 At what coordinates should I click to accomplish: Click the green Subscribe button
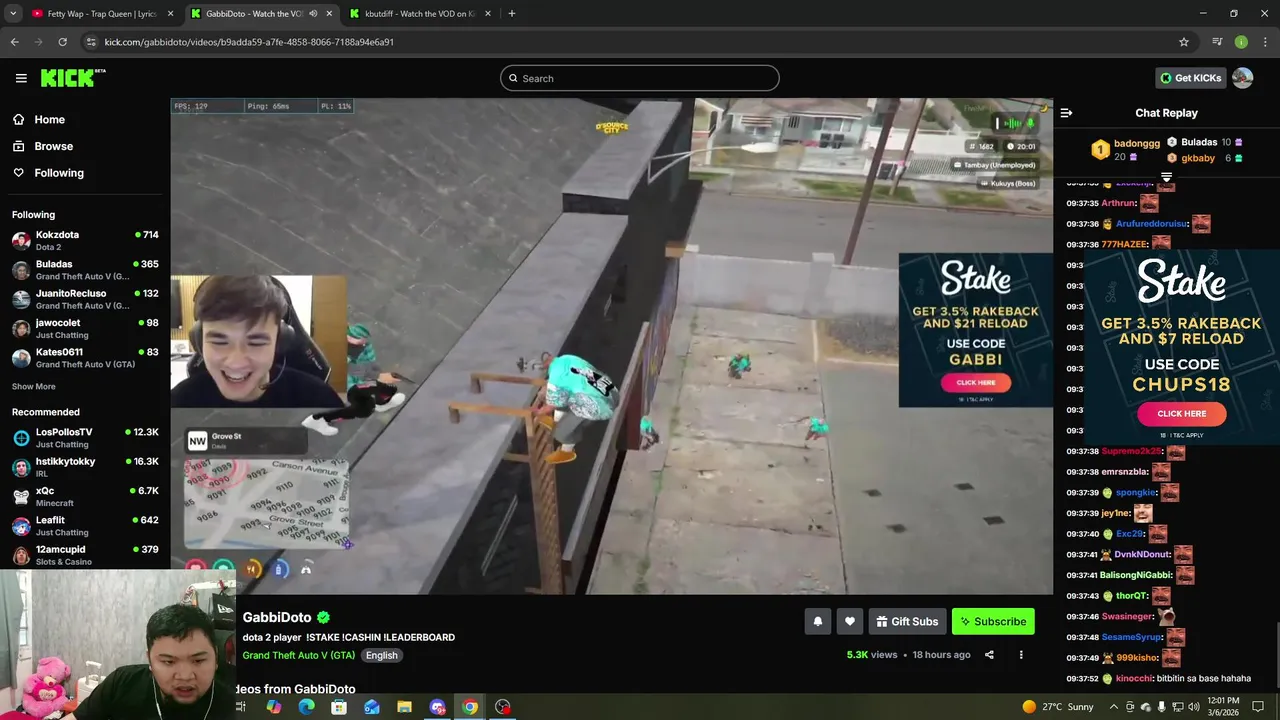[x=993, y=621]
